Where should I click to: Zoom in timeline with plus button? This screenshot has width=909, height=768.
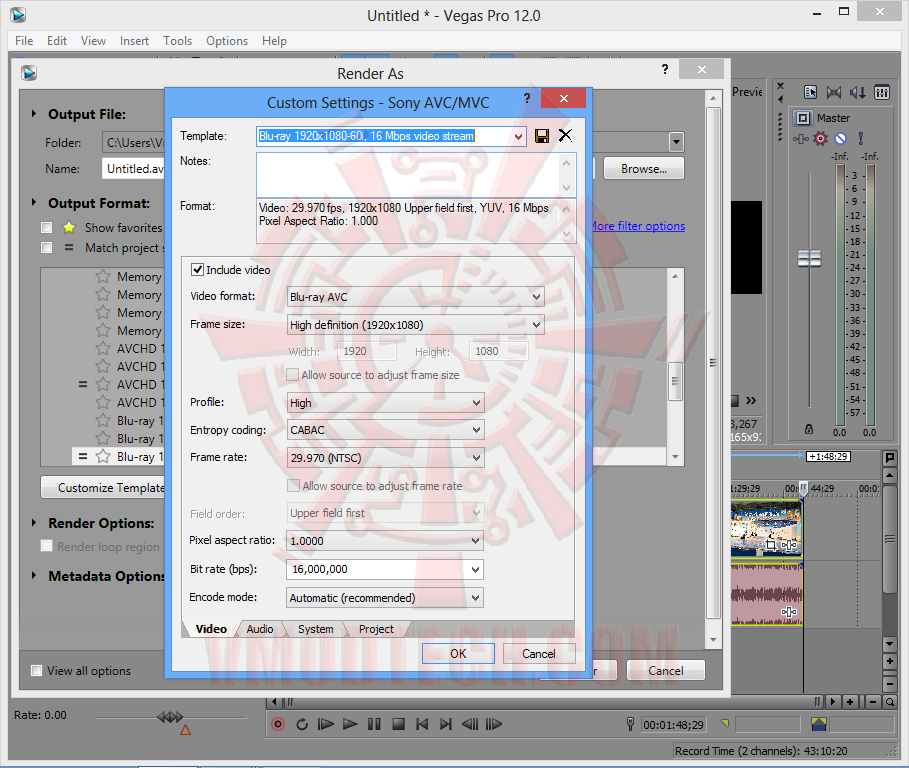click(850, 702)
